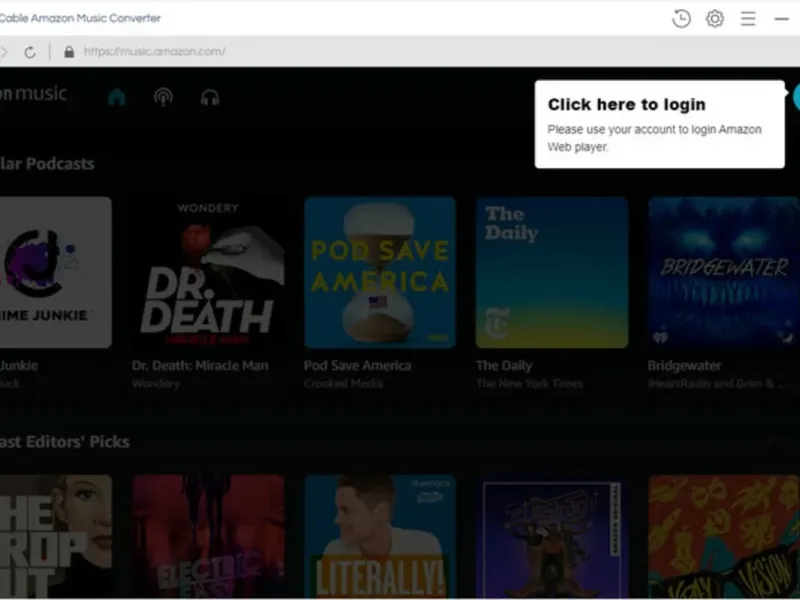Image resolution: width=800 pixels, height=600 pixels.
Task: Open the conversion history clock icon
Action: pos(681,19)
